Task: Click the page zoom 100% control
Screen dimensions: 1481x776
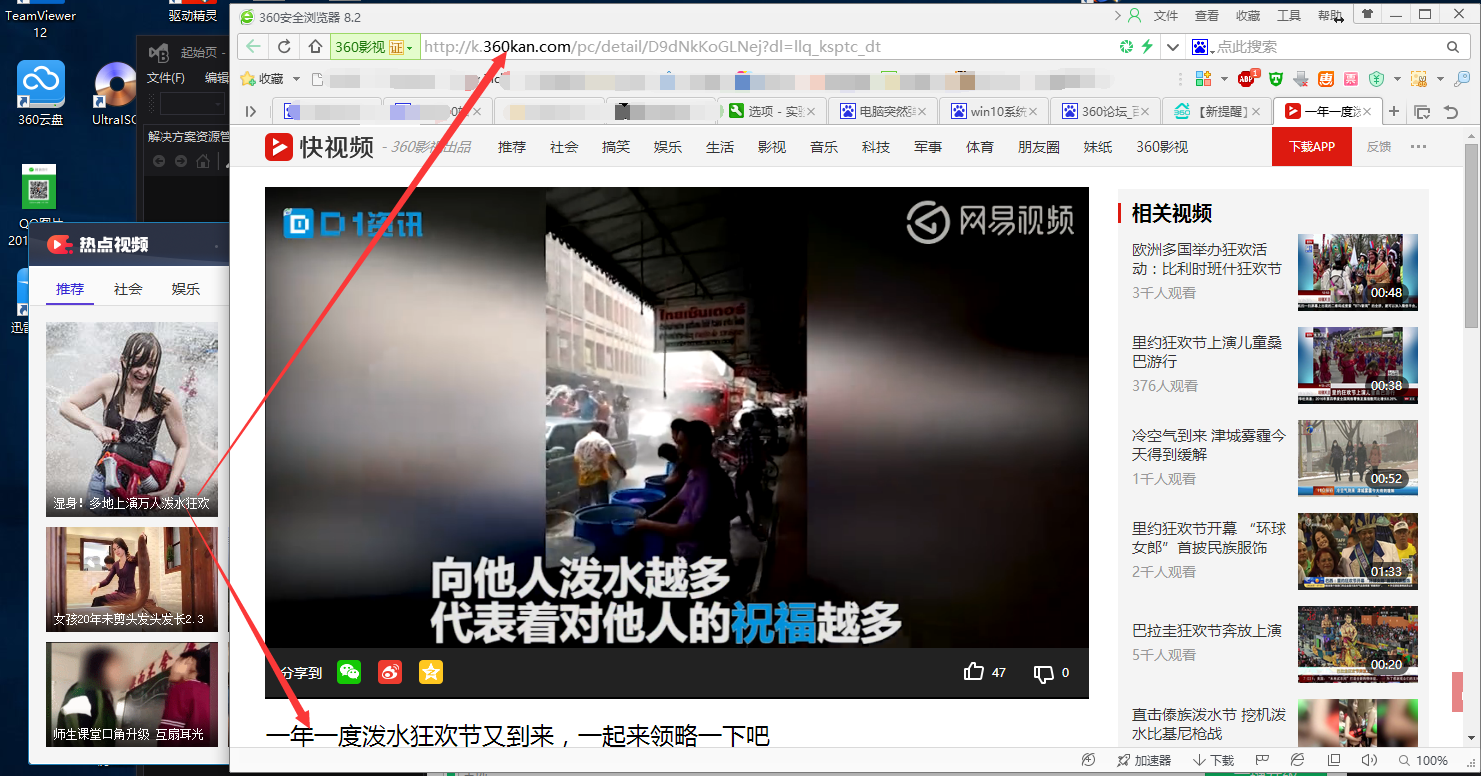Action: (1424, 760)
